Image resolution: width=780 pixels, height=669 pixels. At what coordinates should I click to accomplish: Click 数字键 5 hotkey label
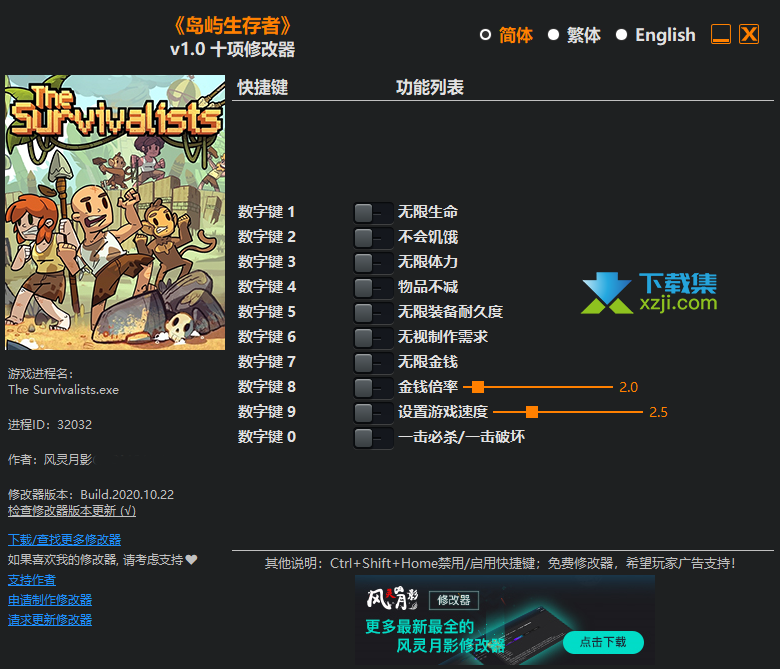(x=266, y=312)
